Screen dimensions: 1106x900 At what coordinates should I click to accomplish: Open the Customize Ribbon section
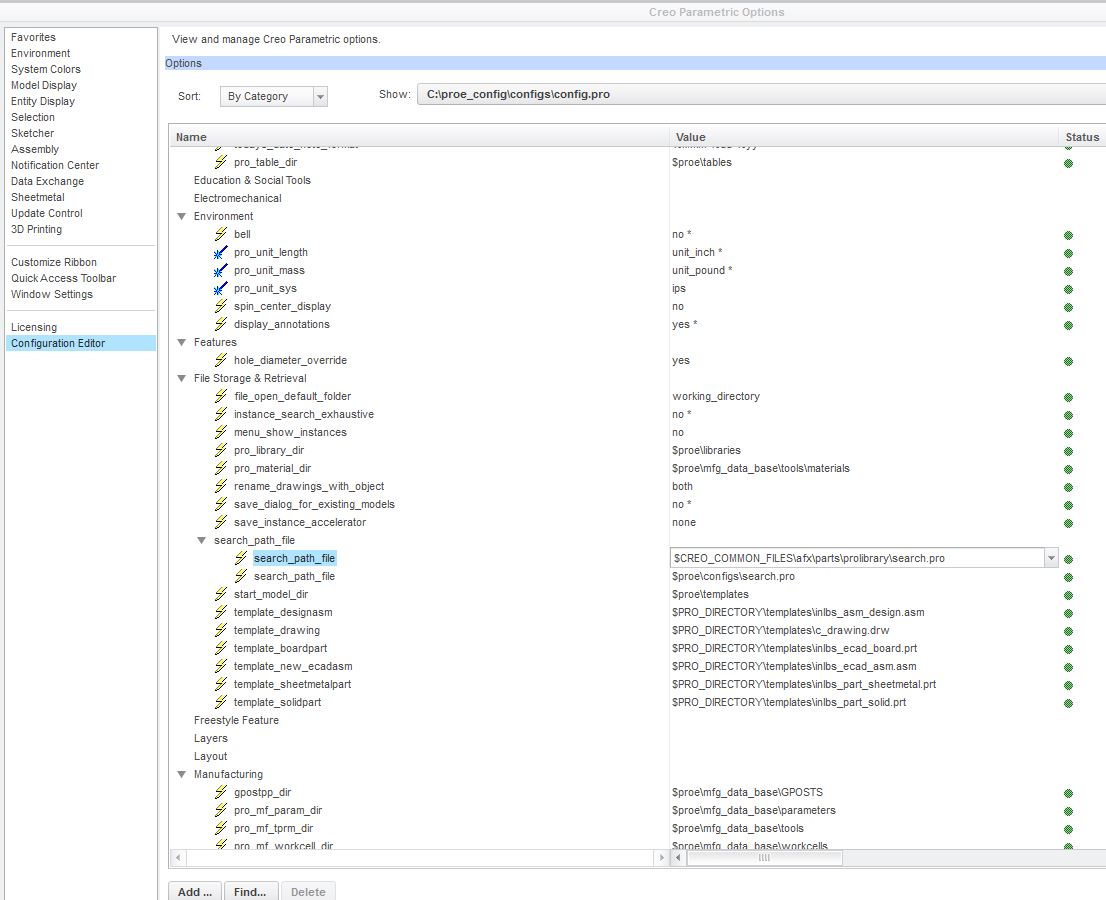point(54,262)
